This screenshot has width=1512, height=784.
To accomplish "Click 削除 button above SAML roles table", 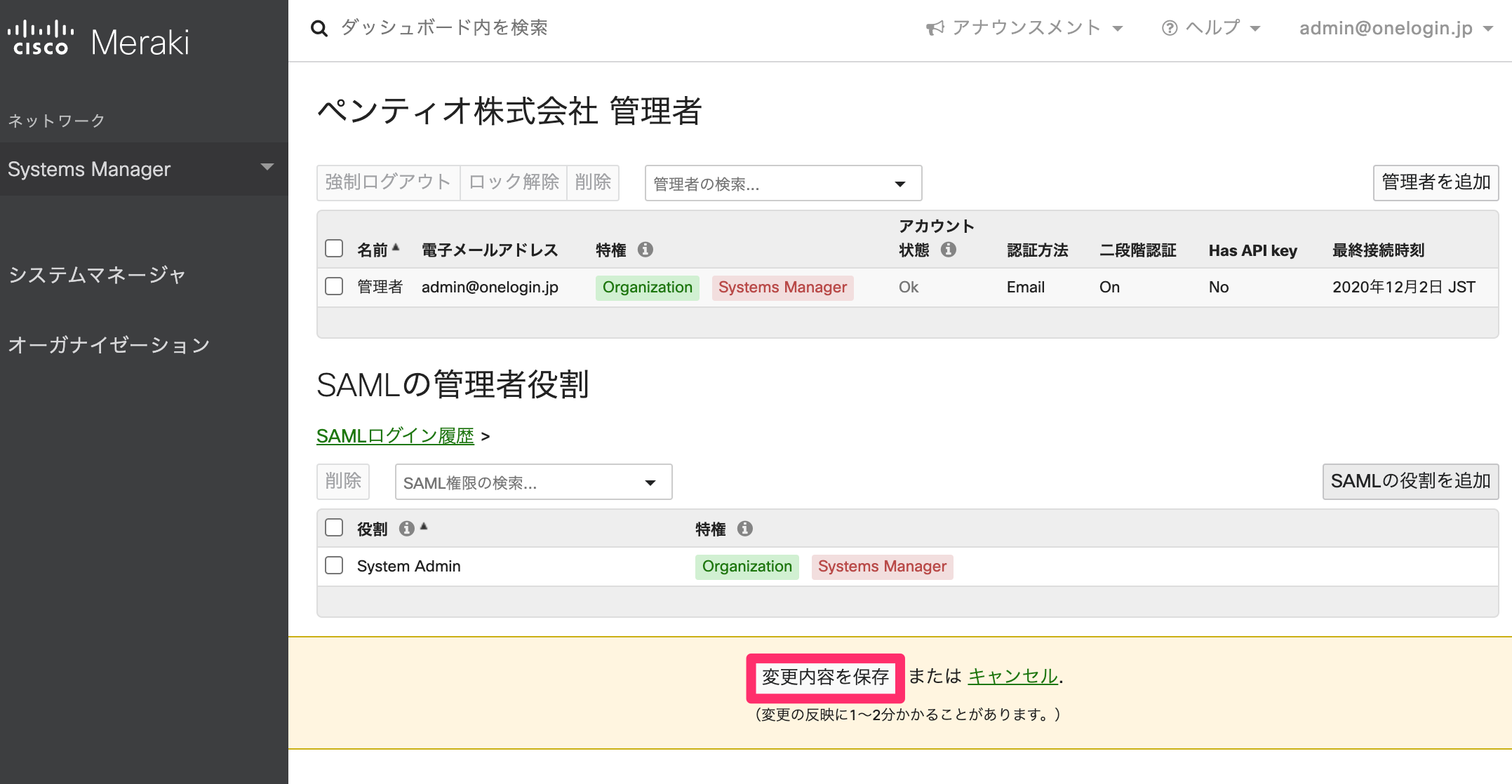I will 343,481.
